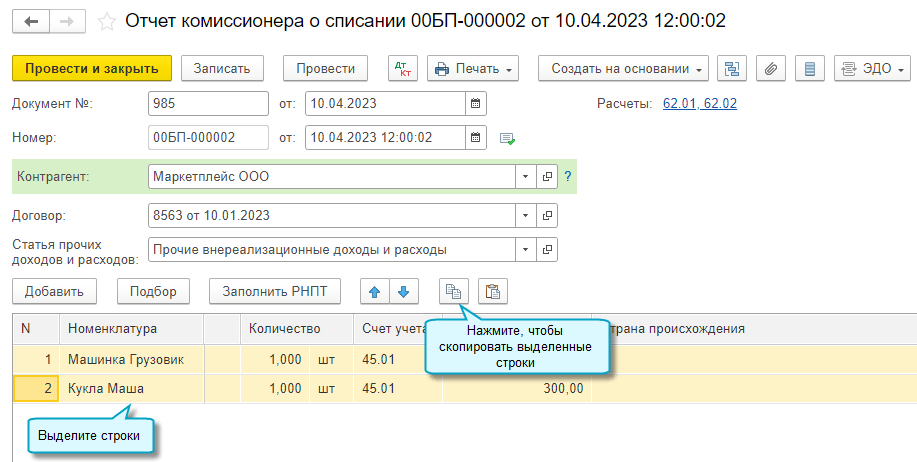This screenshot has width=917, height=462.
Task: Open calendar for Документ № date
Action: (x=475, y=104)
